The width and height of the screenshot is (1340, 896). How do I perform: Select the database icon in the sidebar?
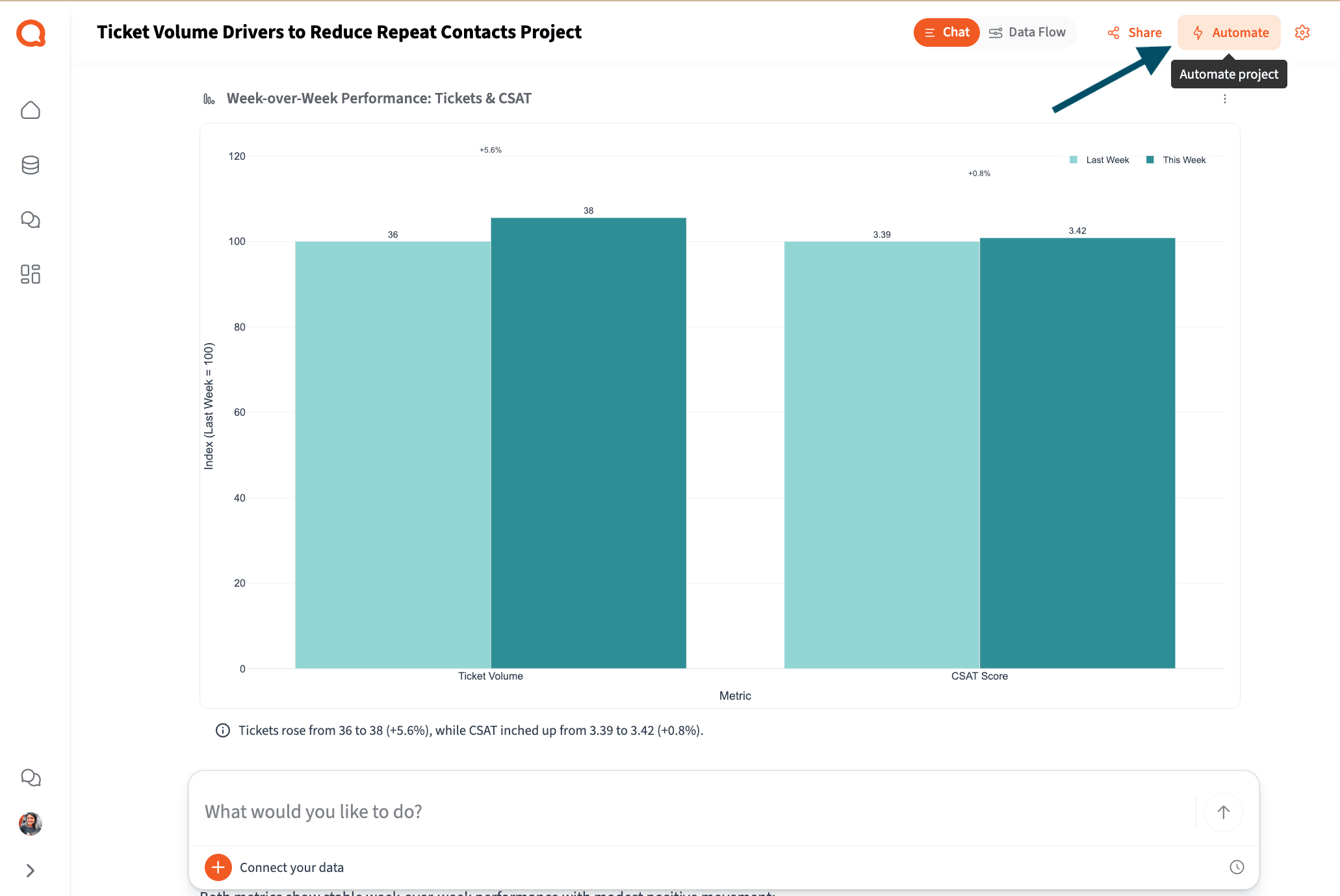(30, 165)
